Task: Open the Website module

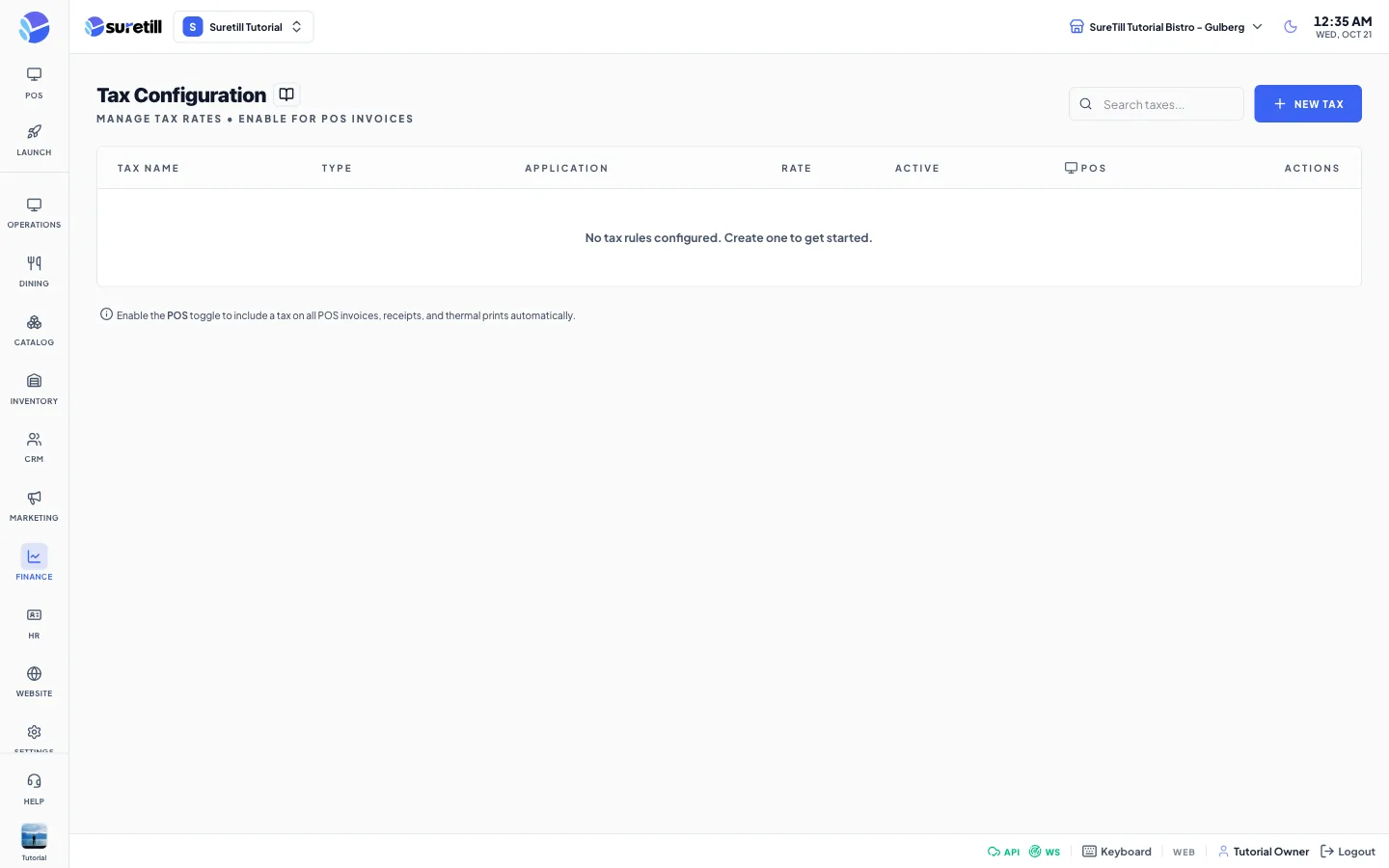Action: (34, 682)
